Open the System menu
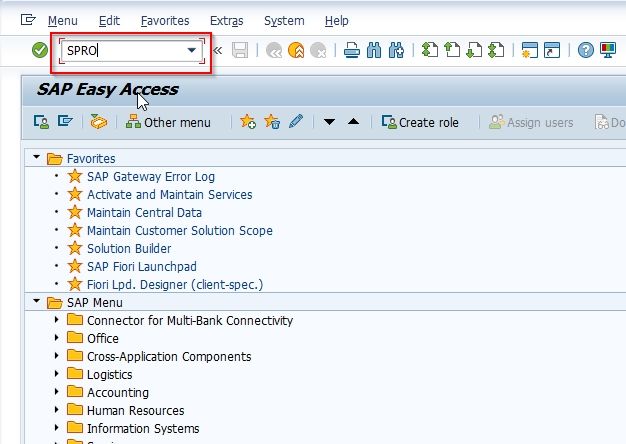626x444 pixels. [x=284, y=21]
